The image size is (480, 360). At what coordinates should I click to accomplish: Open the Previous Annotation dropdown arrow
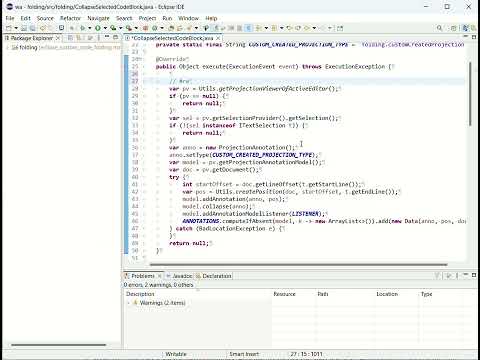click(x=282, y=28)
